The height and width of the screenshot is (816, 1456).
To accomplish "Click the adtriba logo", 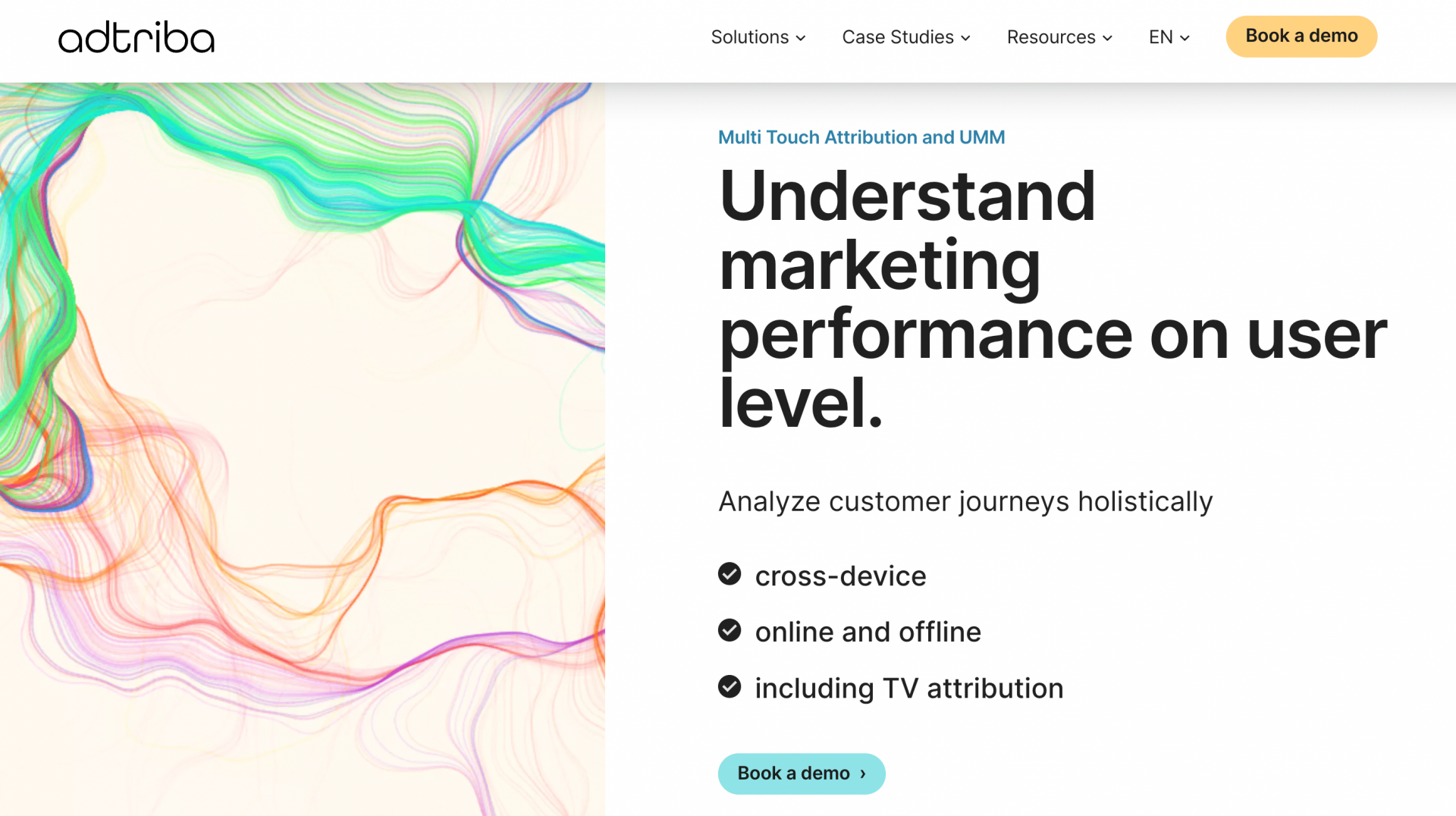I will [136, 37].
